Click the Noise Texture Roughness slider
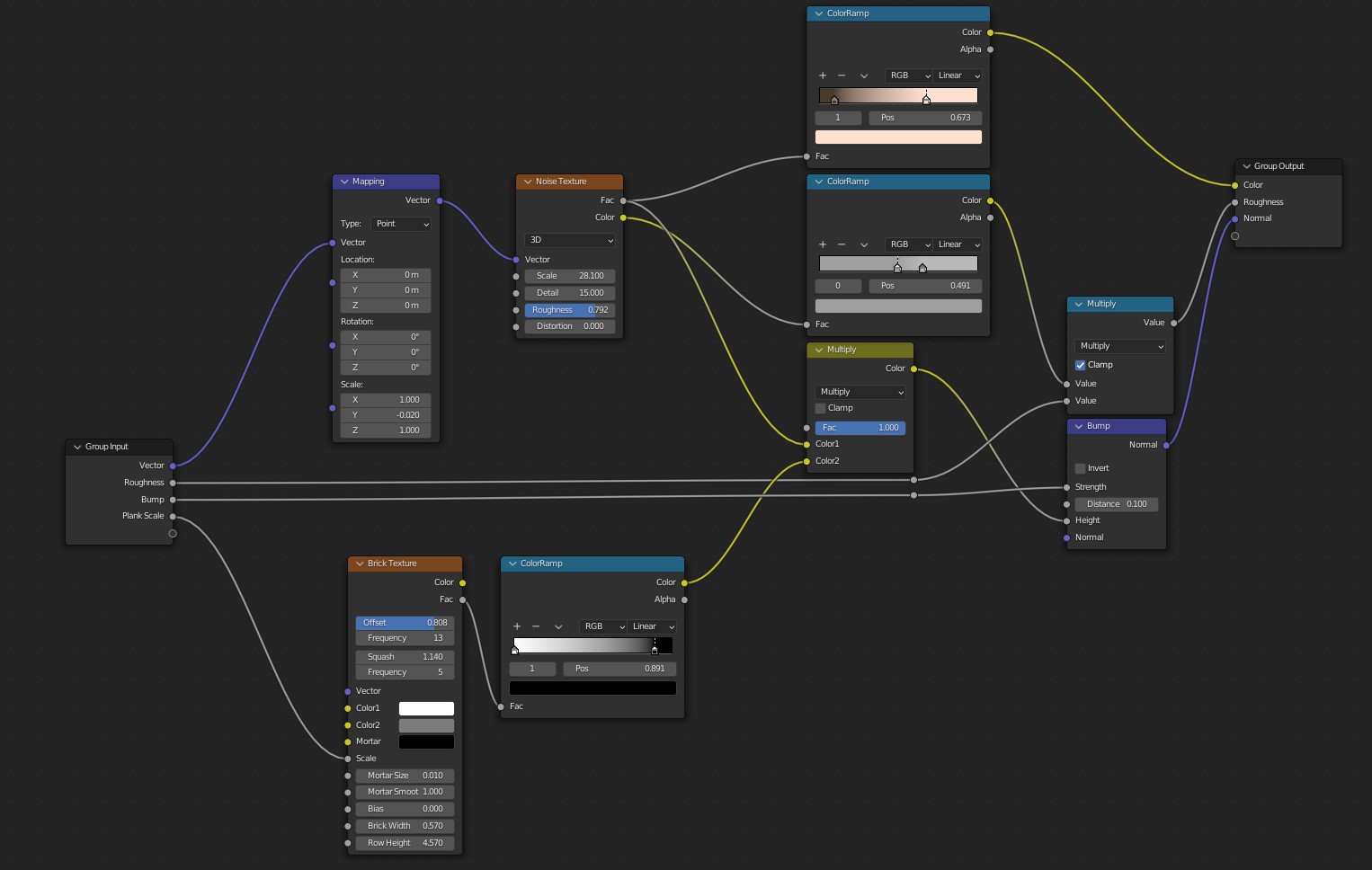 (x=570, y=310)
